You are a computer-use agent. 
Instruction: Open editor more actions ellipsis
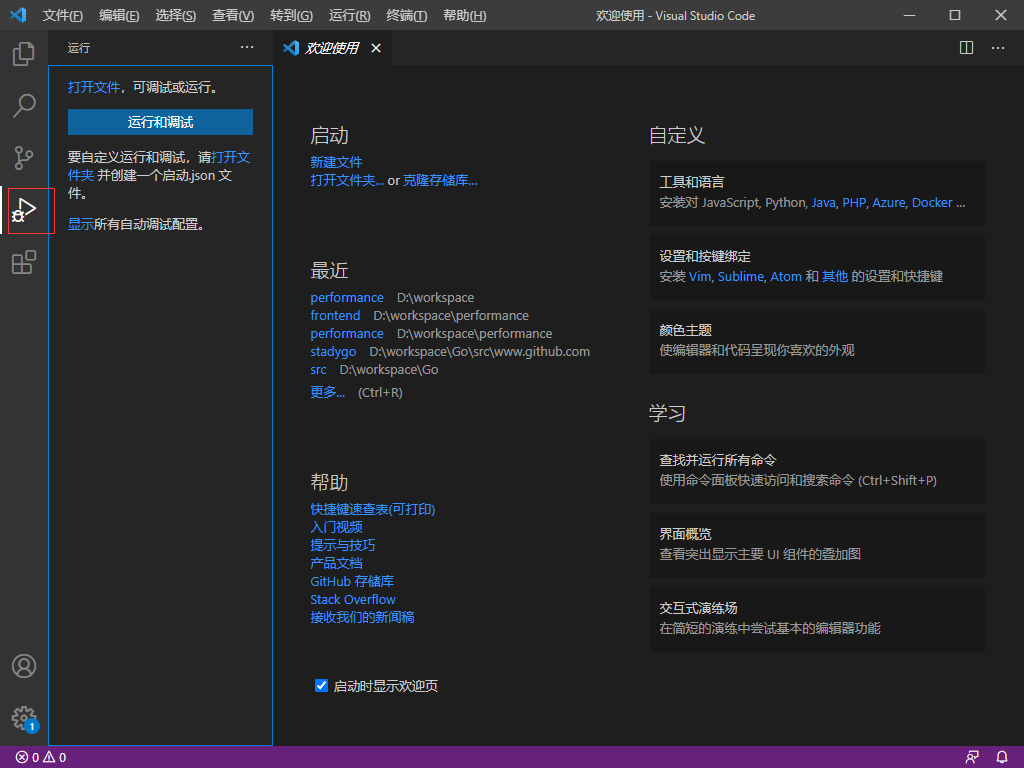click(998, 48)
